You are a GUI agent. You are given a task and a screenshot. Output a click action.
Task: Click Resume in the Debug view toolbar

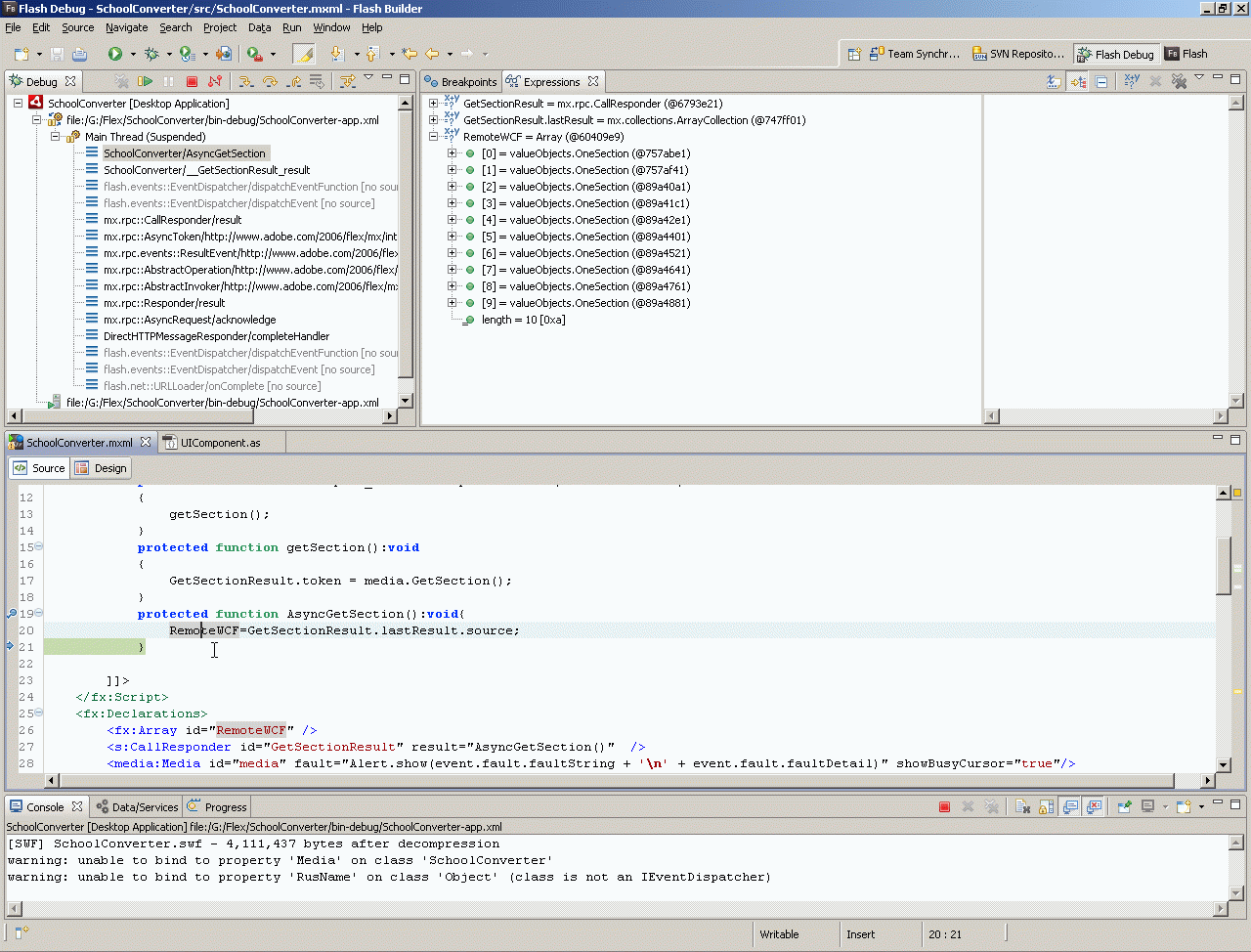tap(145, 82)
